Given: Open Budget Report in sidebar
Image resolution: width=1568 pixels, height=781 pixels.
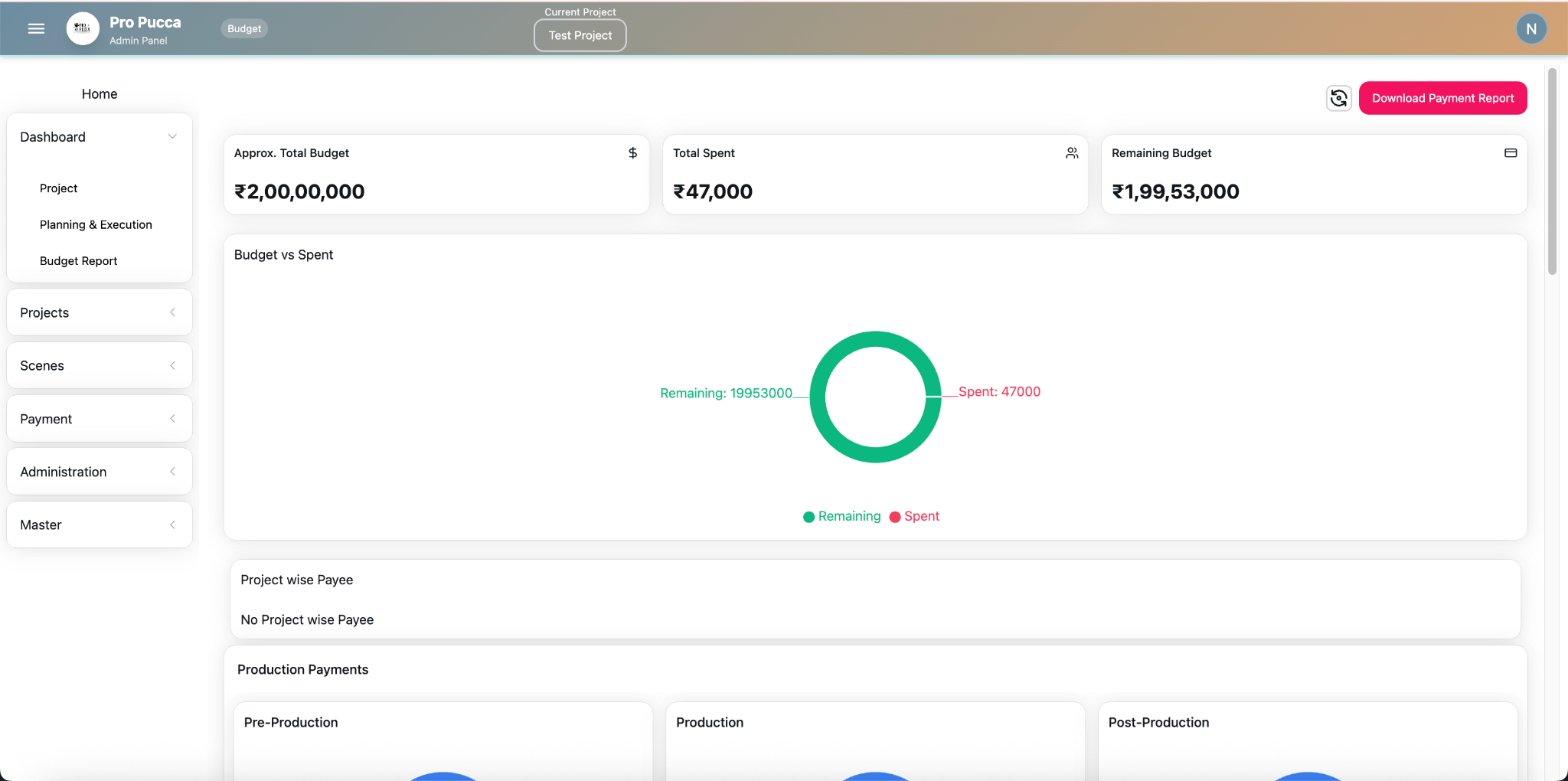Looking at the screenshot, I should (78, 261).
